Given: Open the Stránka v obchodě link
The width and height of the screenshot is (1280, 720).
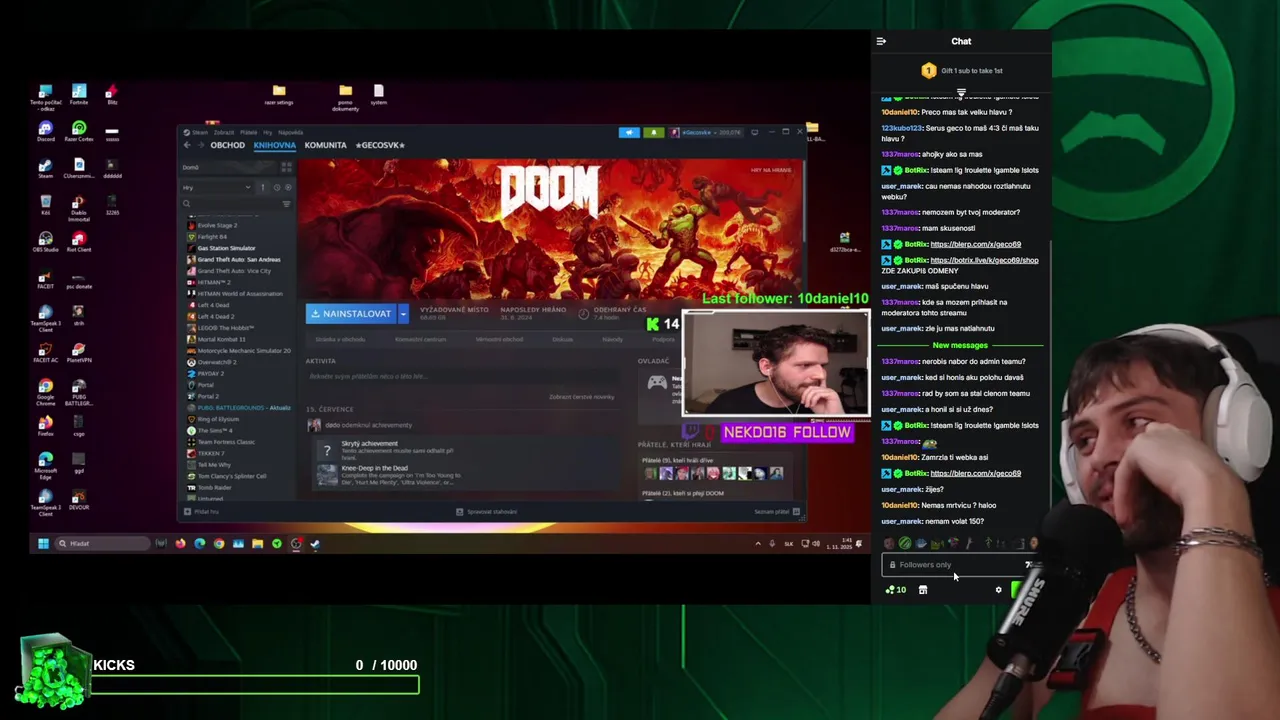Looking at the screenshot, I should point(340,339).
